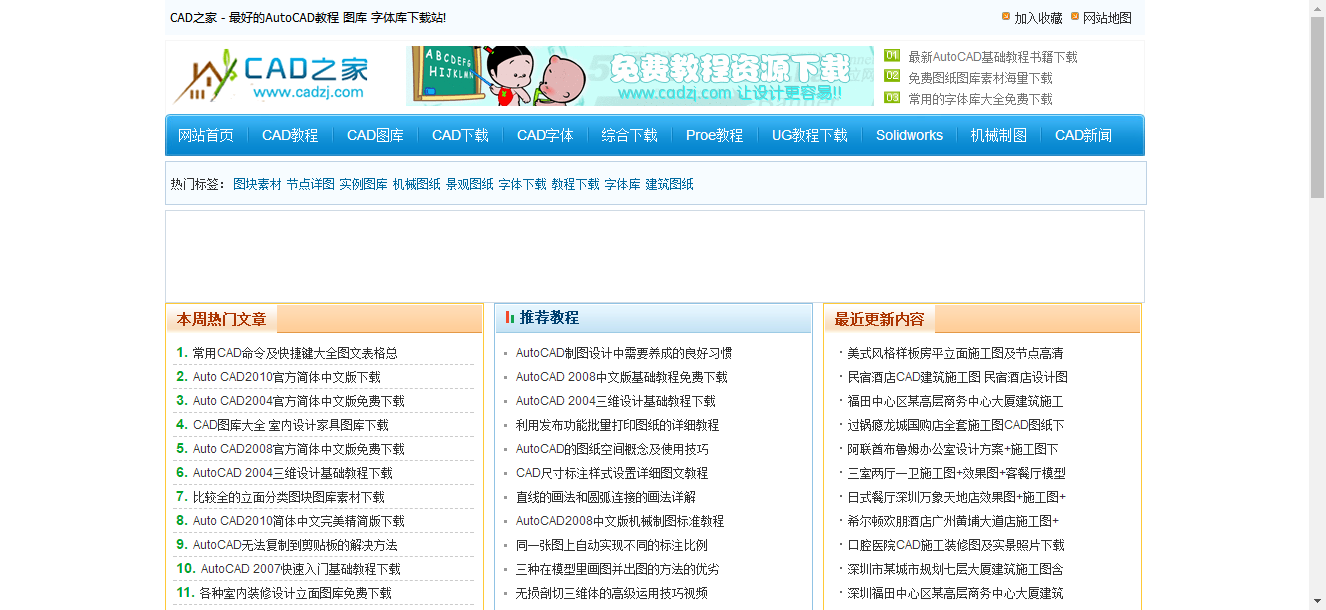This screenshot has width=1326, height=610.
Task: Switch to the CAD字体 section
Action: click(545, 135)
